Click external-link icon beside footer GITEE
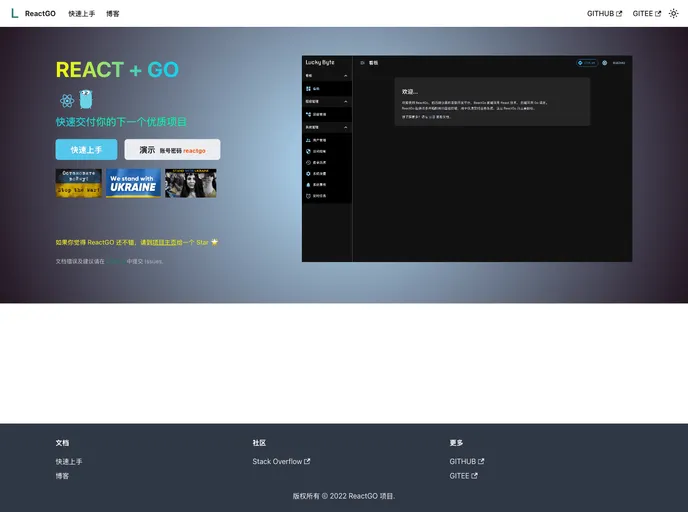Image resolution: width=688 pixels, height=512 pixels. (x=474, y=475)
